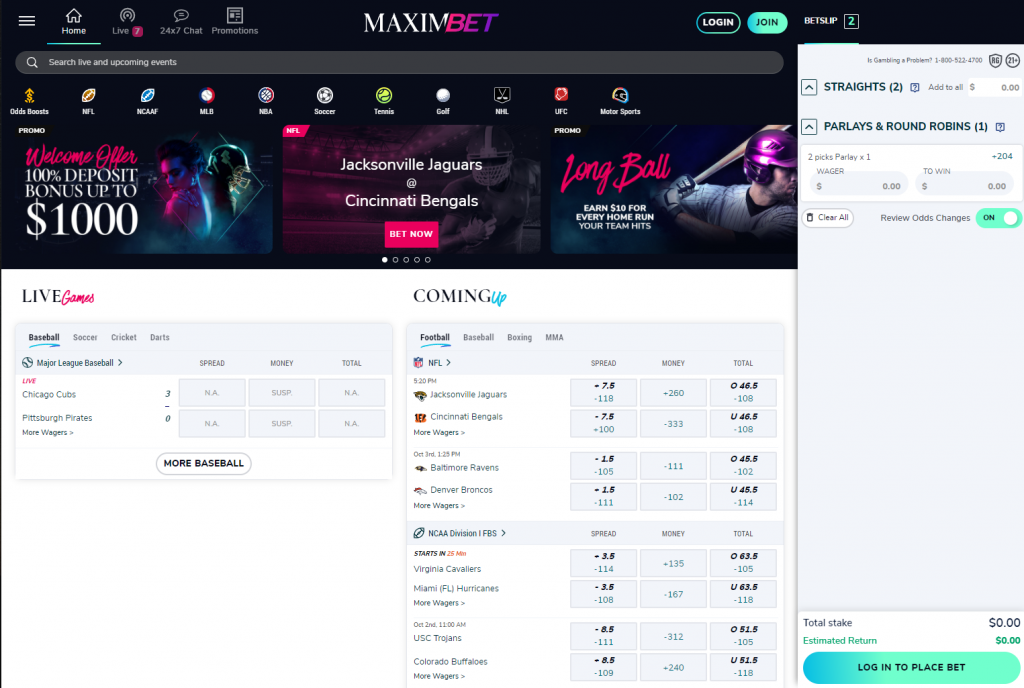
Task: Switch to the Cricket live games tab
Action: pos(123,337)
